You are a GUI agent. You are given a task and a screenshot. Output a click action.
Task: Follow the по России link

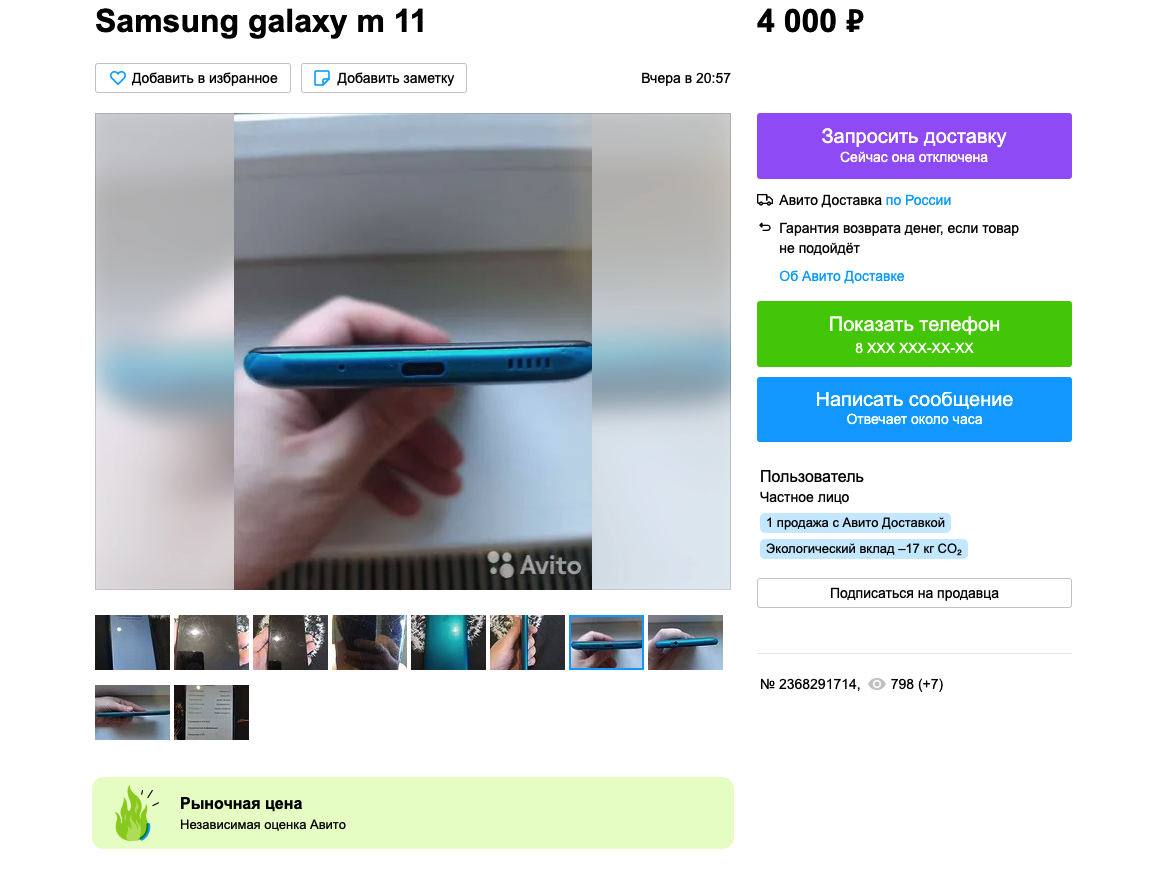click(x=918, y=200)
